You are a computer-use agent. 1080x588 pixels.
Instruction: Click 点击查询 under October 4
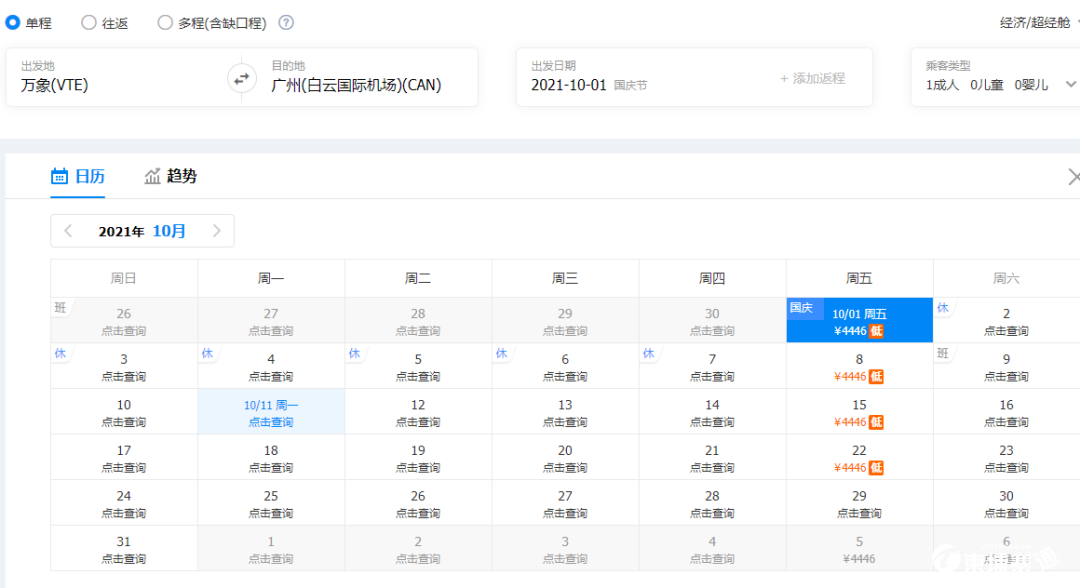(271, 377)
